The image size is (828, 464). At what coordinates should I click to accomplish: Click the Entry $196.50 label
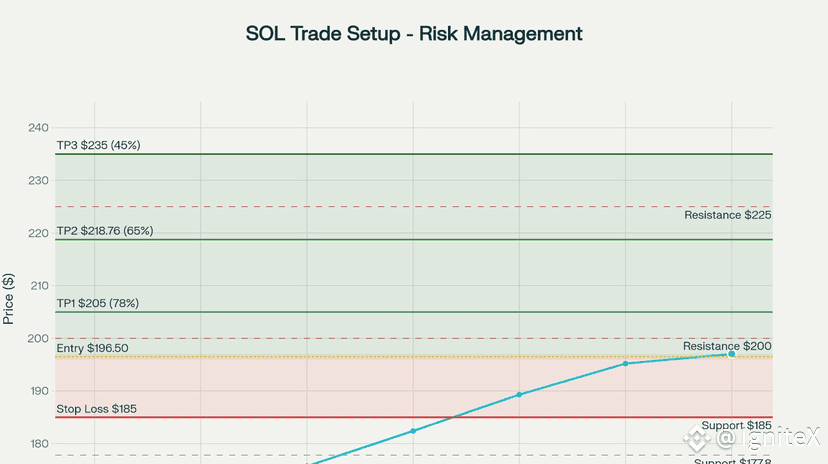92,348
